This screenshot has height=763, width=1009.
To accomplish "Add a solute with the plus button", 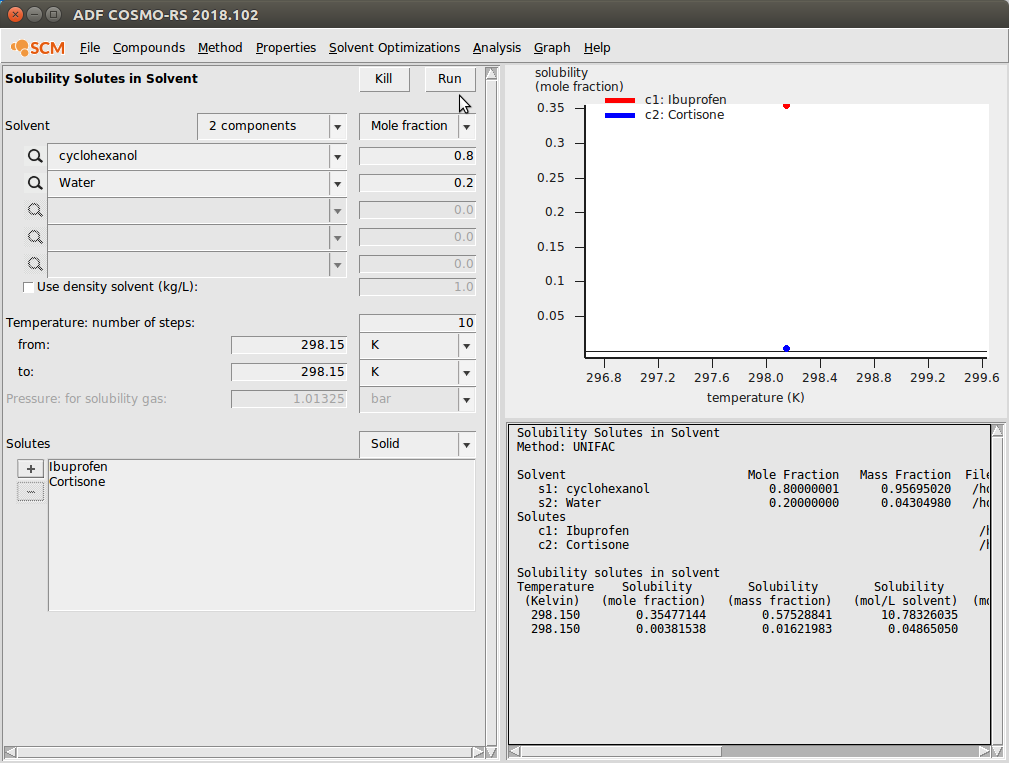I will [30, 468].
